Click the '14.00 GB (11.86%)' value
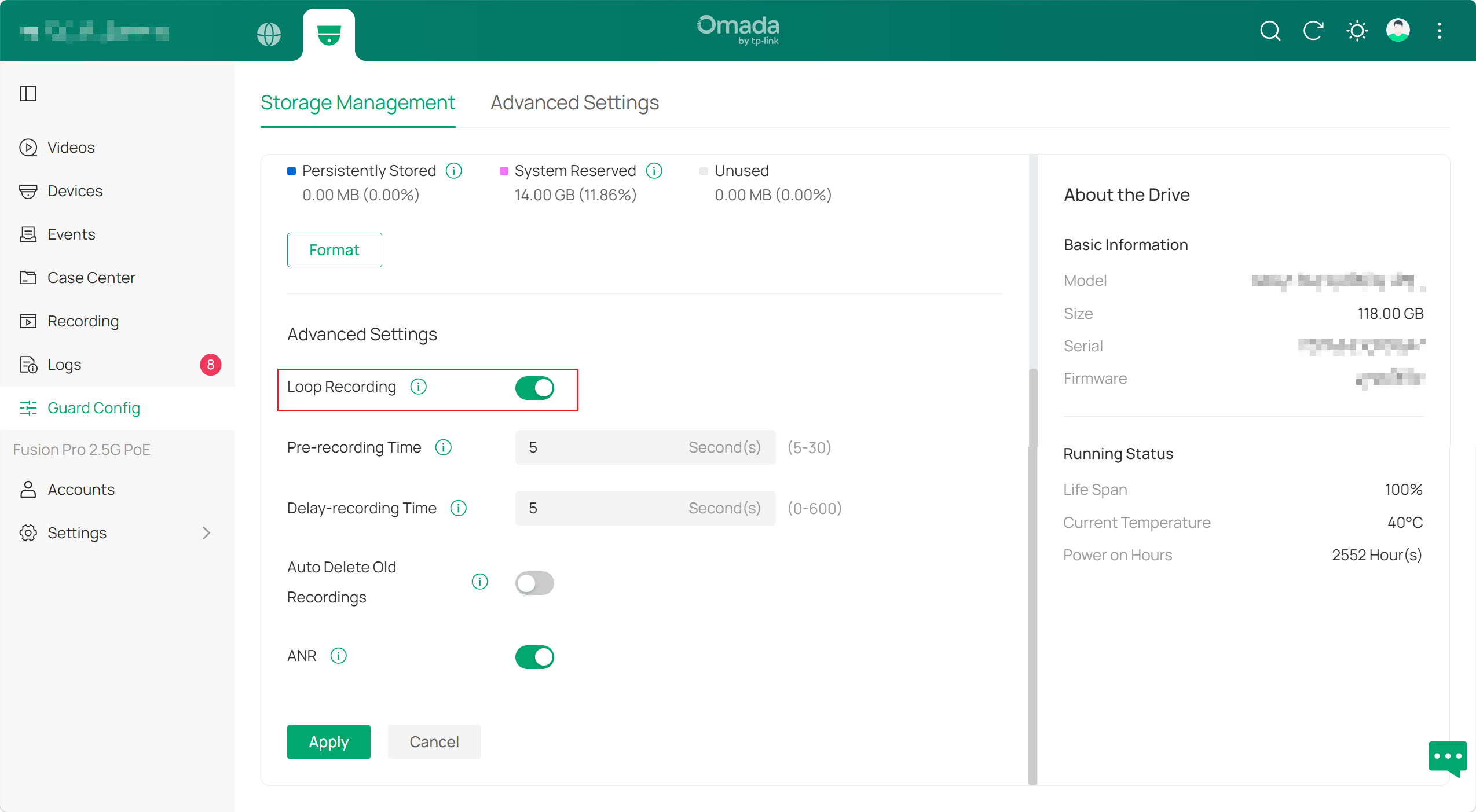The image size is (1476, 812). (576, 195)
